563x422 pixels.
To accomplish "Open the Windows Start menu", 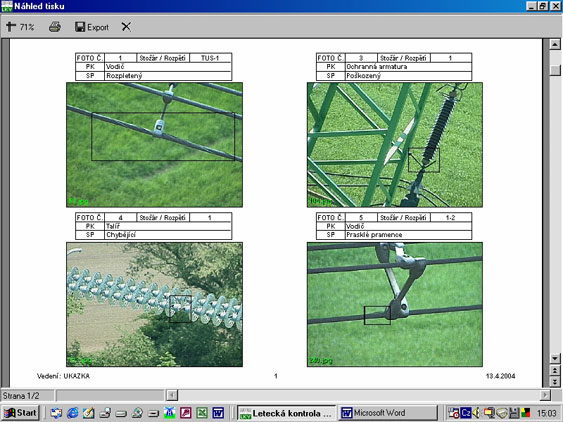I will pos(20,413).
